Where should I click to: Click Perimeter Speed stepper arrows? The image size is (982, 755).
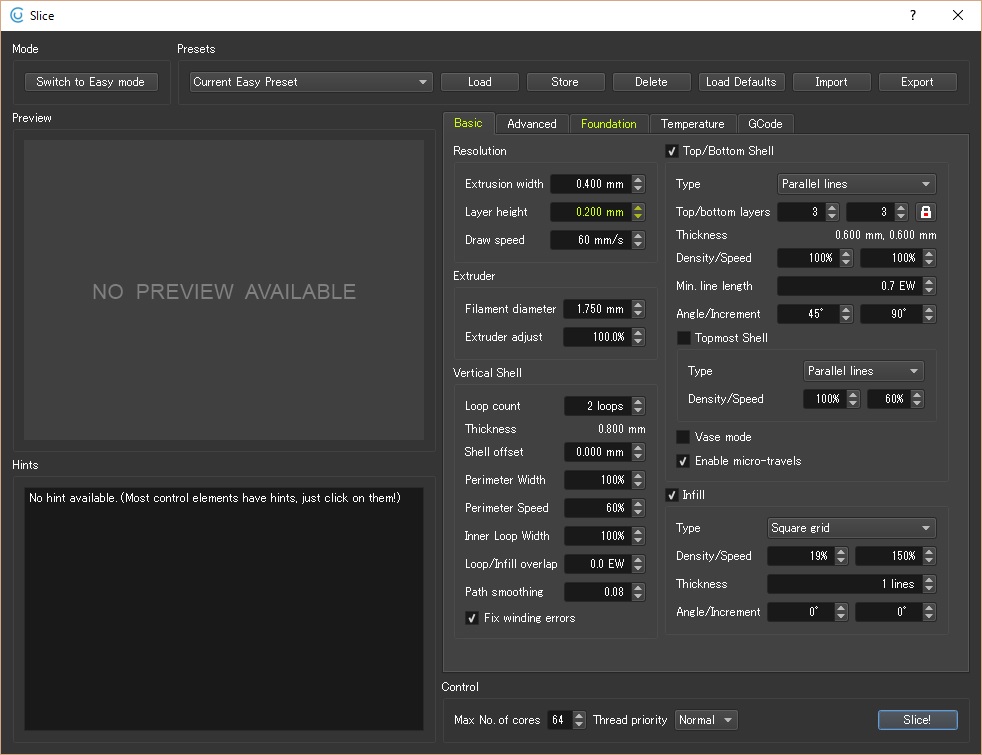click(x=638, y=508)
